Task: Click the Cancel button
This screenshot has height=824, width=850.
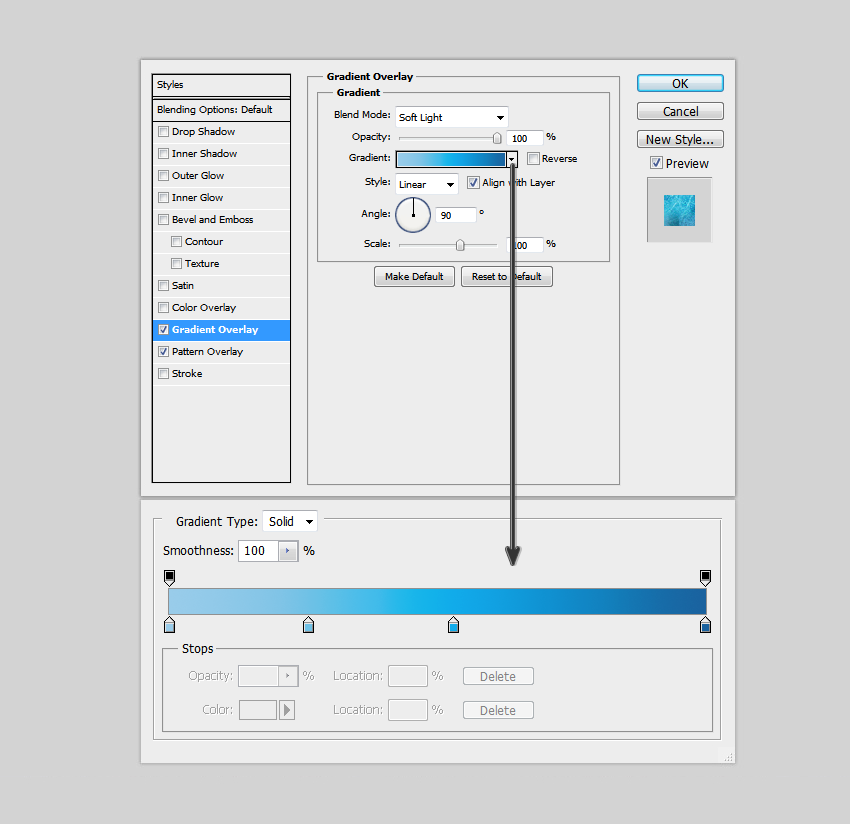Action: tap(680, 111)
